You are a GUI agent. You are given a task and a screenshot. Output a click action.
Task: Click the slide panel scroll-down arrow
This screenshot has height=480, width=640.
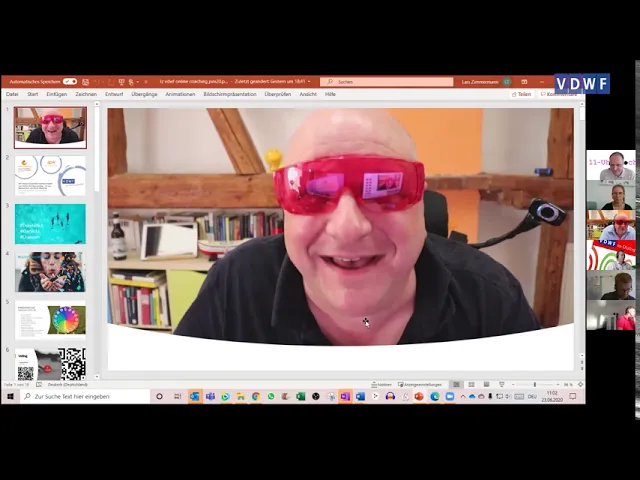point(97,377)
